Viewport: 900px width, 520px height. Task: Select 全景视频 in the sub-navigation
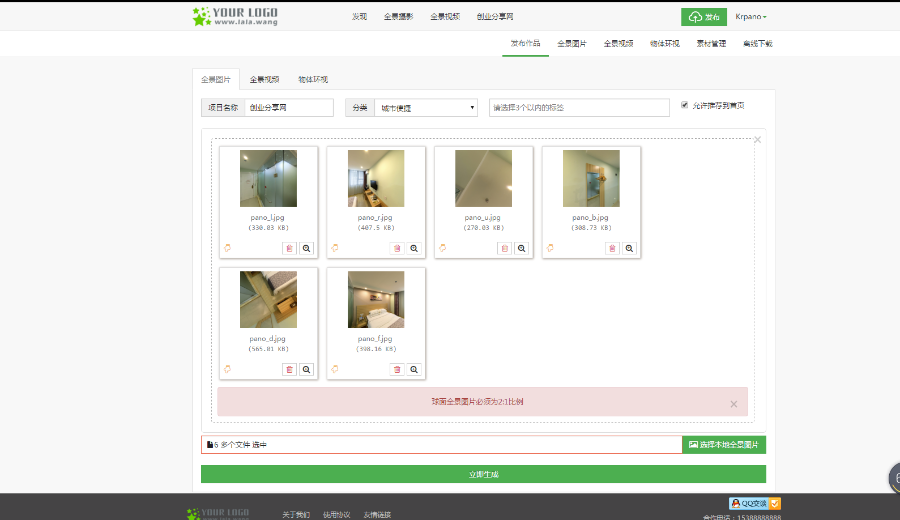(x=618, y=44)
